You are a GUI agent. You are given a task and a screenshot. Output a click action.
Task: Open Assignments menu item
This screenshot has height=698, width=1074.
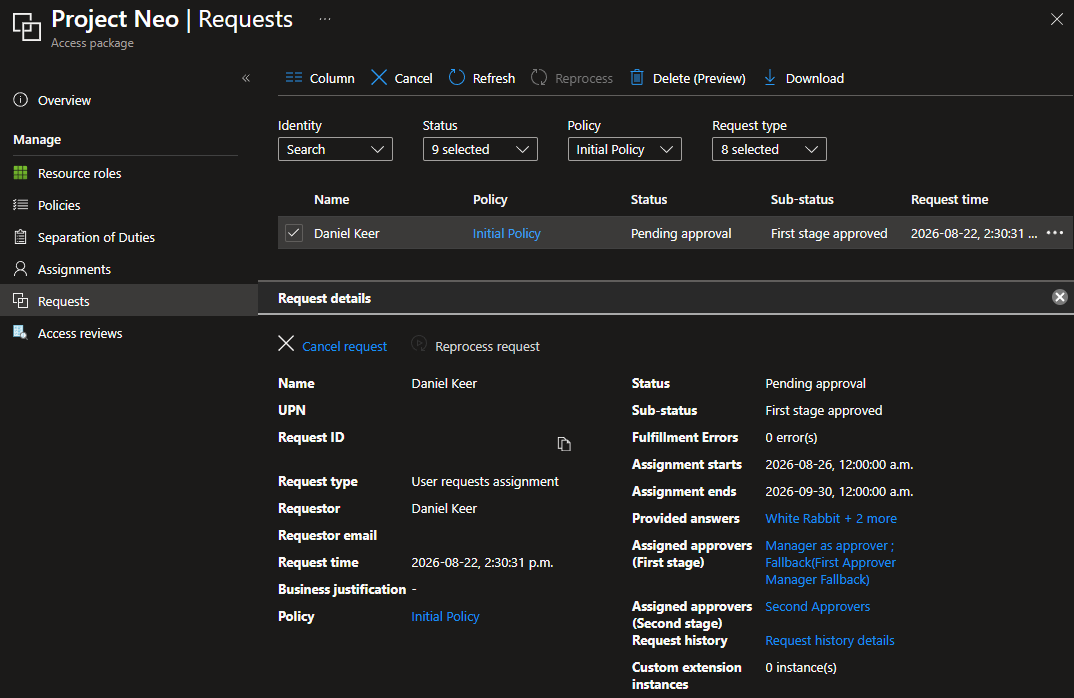(74, 269)
